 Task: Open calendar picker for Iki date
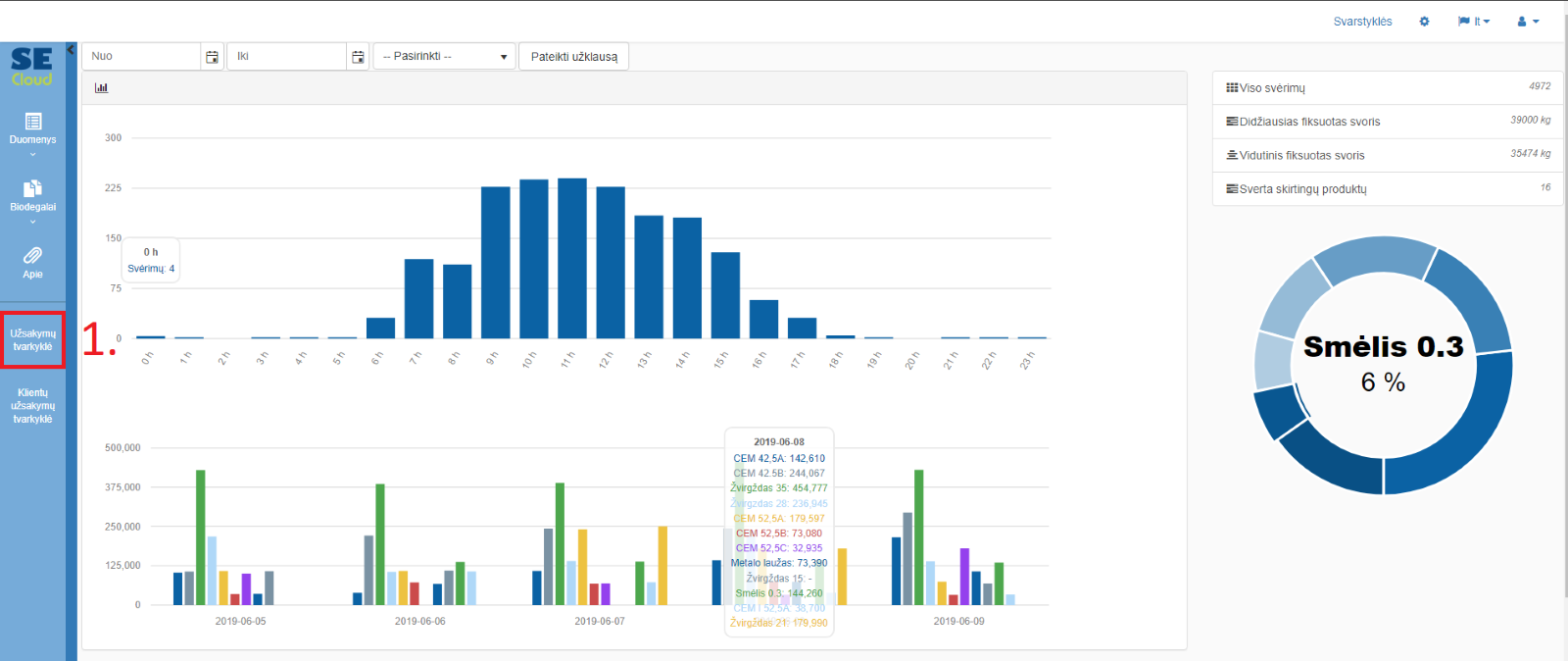coord(358,57)
